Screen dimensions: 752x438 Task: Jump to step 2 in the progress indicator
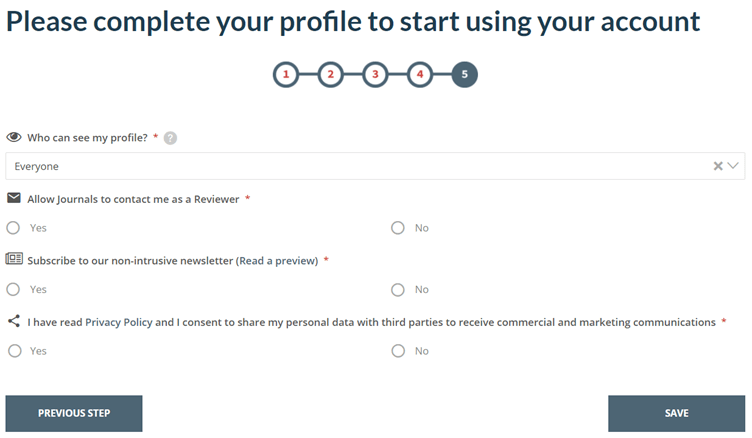331,74
